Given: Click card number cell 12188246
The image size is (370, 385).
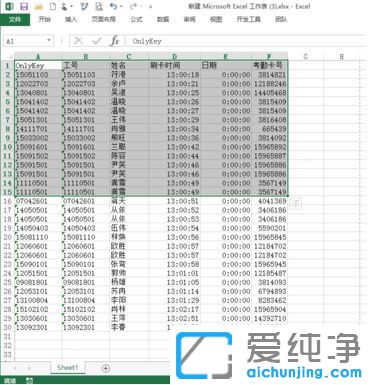Looking at the screenshot, I should (269, 84).
